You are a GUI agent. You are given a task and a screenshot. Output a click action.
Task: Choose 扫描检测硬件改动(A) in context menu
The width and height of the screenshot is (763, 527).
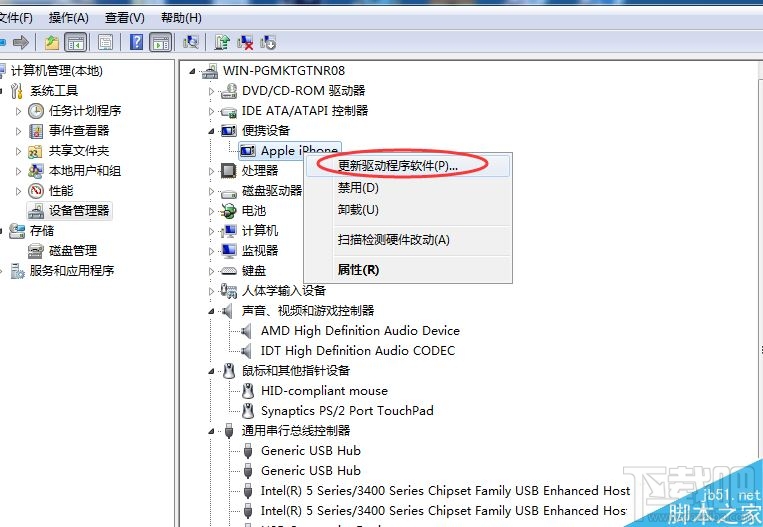click(x=408, y=239)
